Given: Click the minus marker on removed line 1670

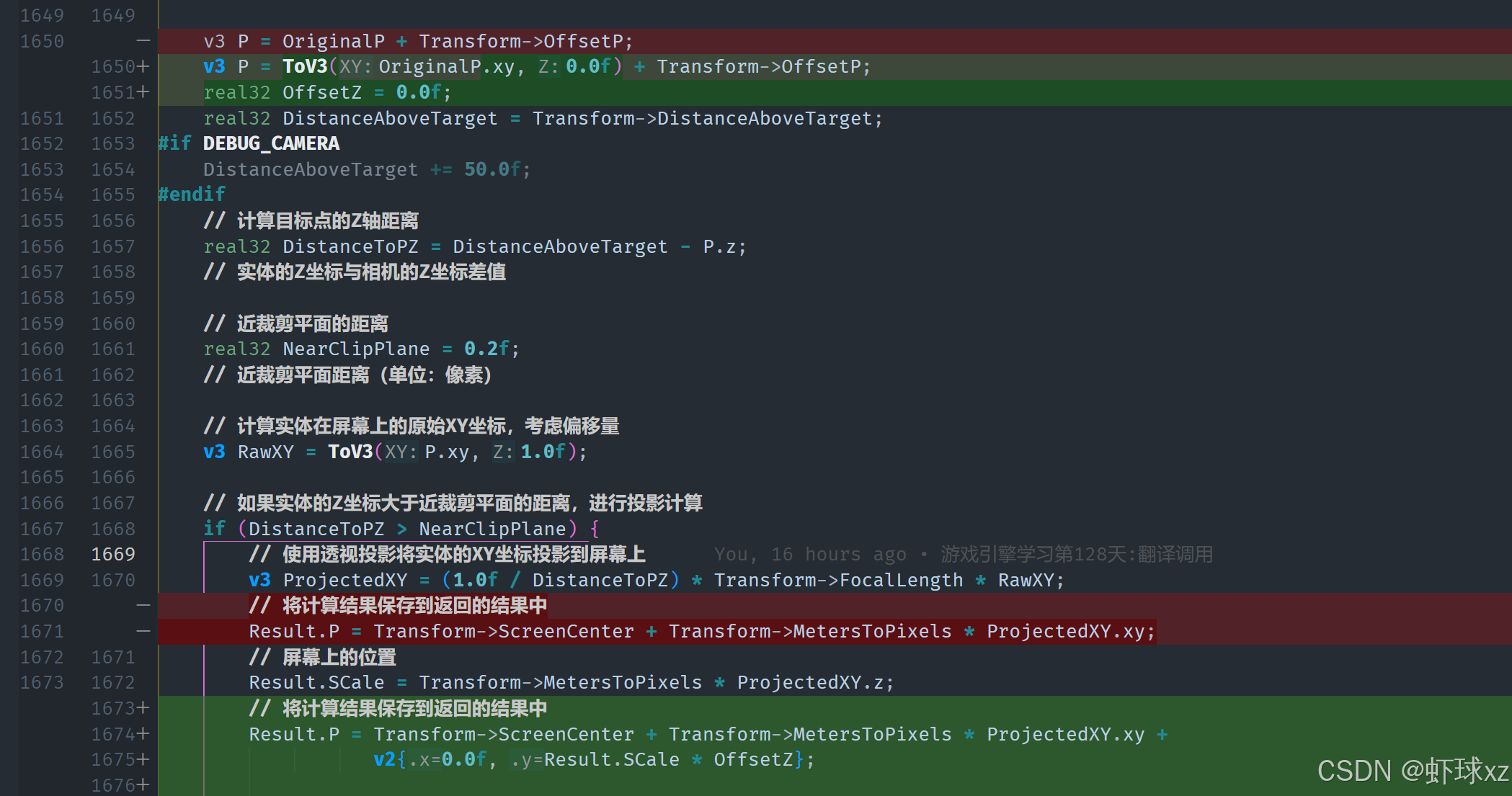Looking at the screenshot, I should click(143, 605).
